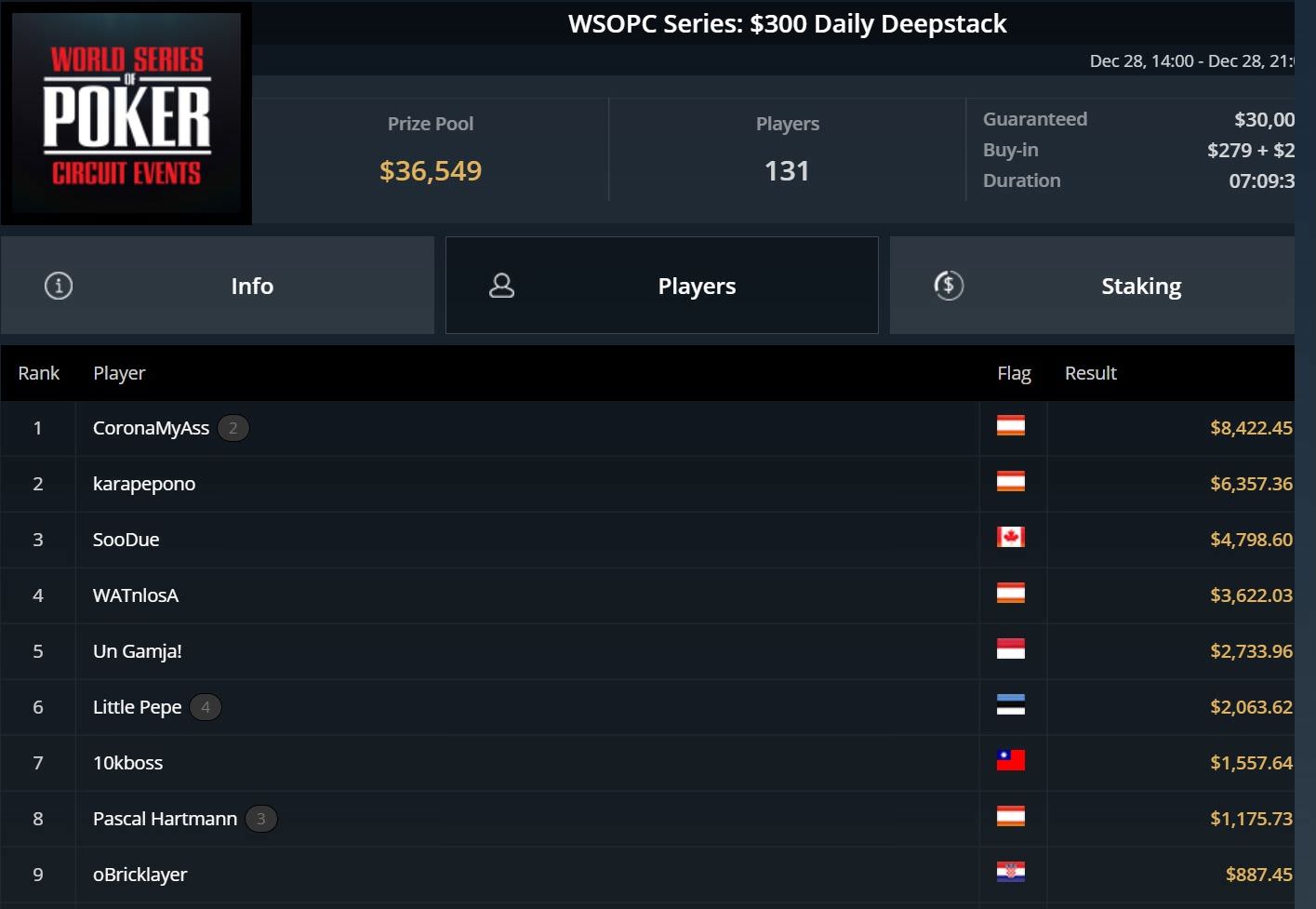Image resolution: width=1316 pixels, height=909 pixels.
Task: Switch to the Staking tab
Action: pyautogui.click(x=1093, y=286)
